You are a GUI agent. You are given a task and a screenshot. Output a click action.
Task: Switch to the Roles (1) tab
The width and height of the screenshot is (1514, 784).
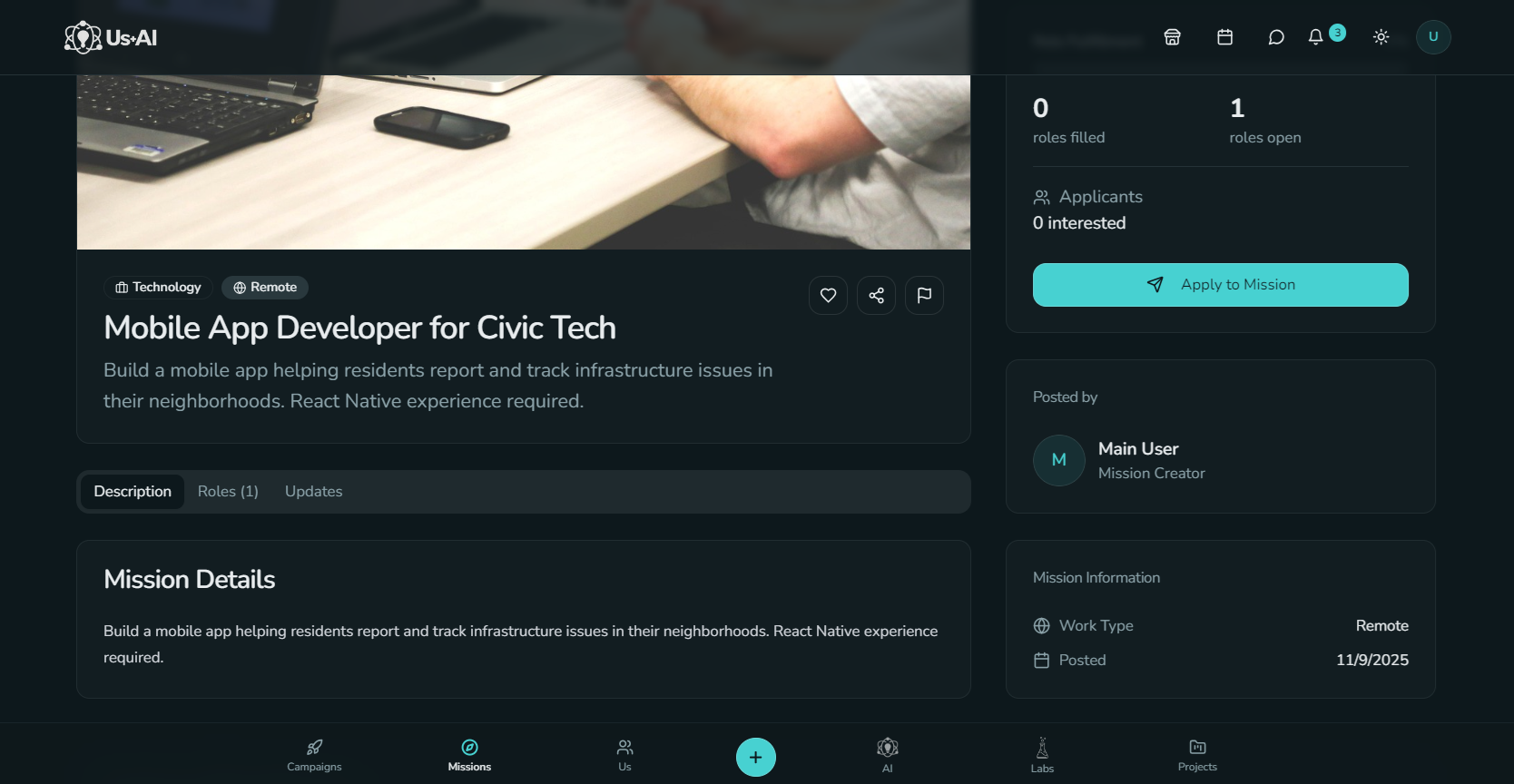pyautogui.click(x=228, y=491)
